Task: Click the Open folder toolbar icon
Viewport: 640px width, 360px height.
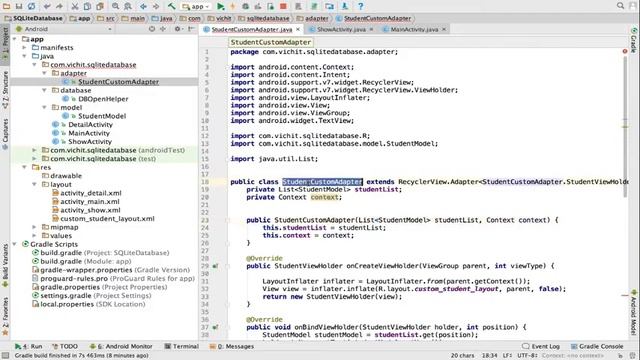Action: click(7, 6)
